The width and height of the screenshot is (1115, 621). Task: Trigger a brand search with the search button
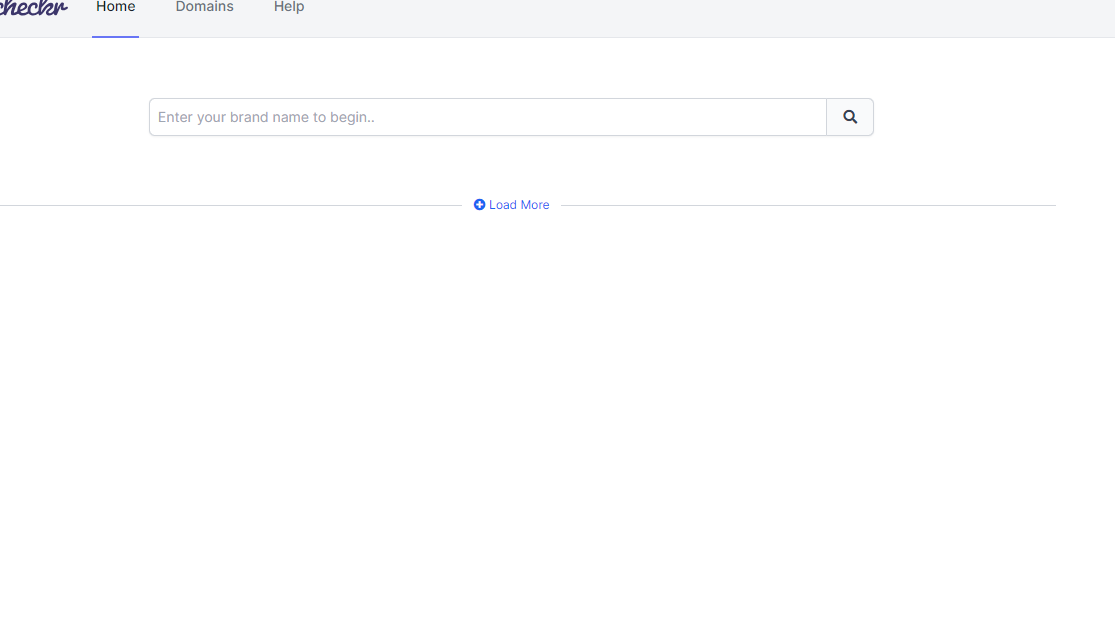[849, 117]
